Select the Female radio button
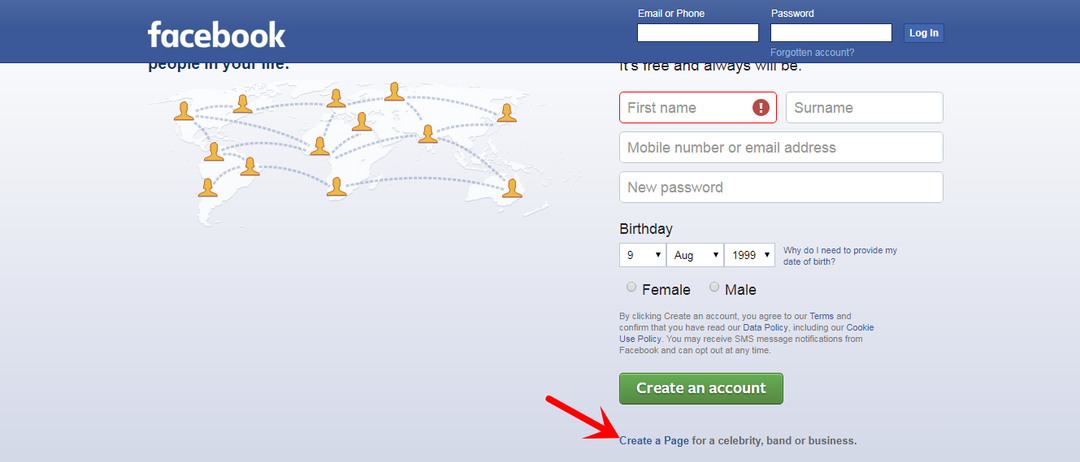The width and height of the screenshot is (1080, 462). coord(632,287)
